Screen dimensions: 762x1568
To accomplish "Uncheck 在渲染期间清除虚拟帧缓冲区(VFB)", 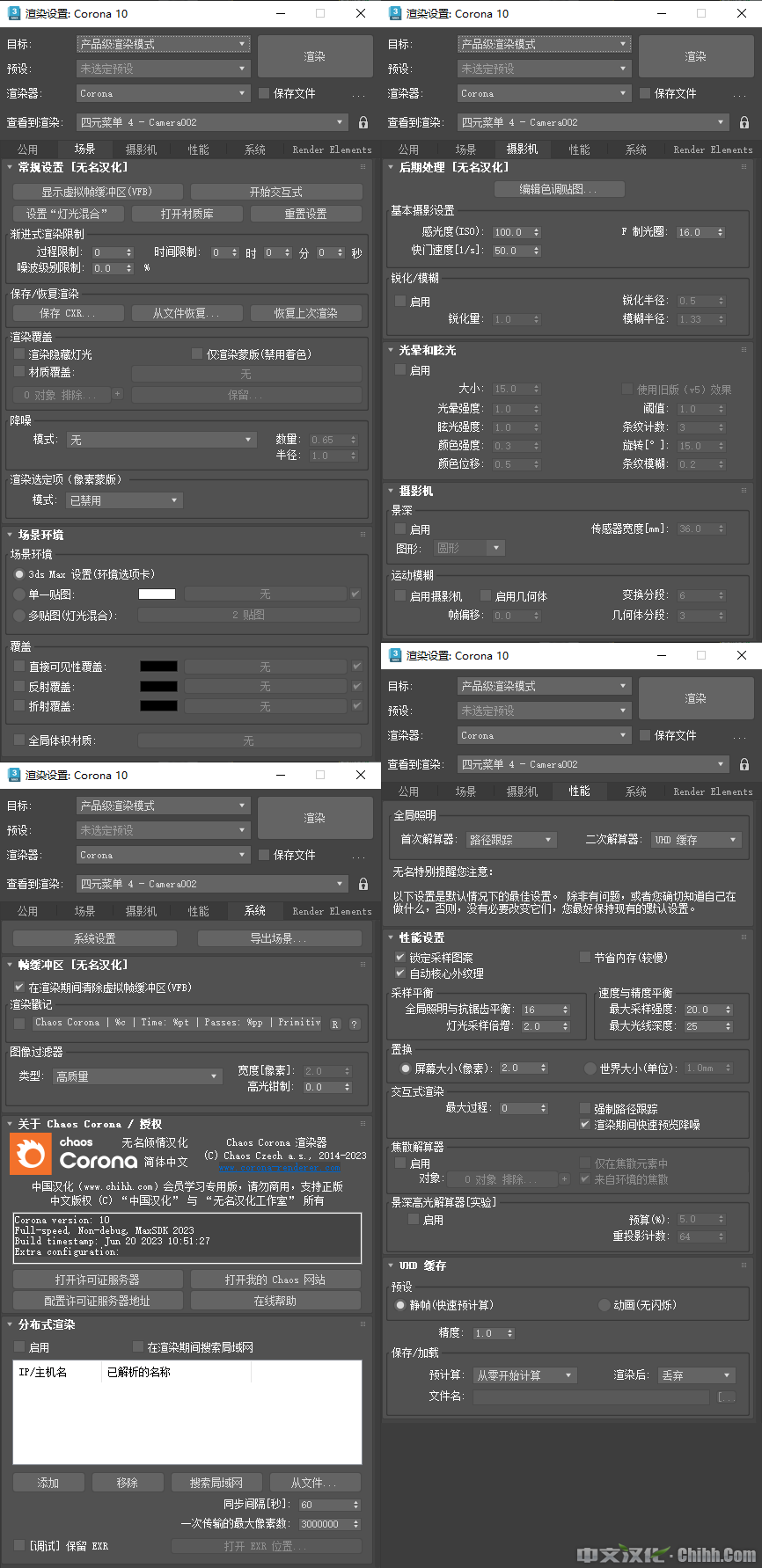I will coord(19,988).
